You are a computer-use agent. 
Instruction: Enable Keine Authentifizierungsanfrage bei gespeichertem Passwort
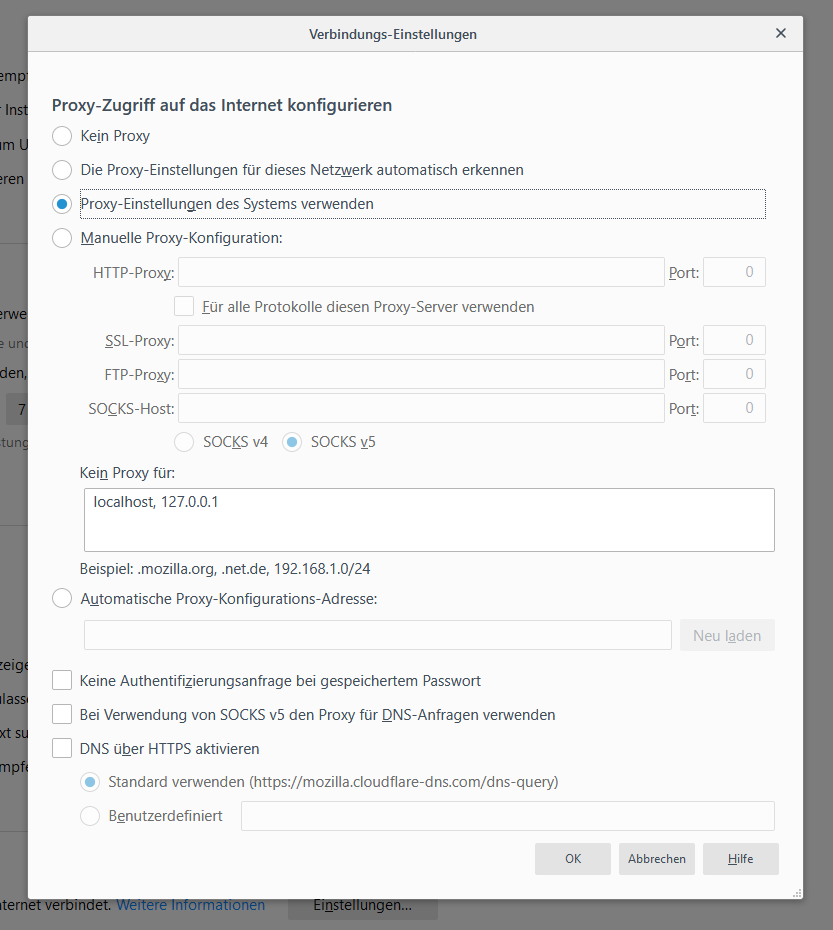coord(62,681)
